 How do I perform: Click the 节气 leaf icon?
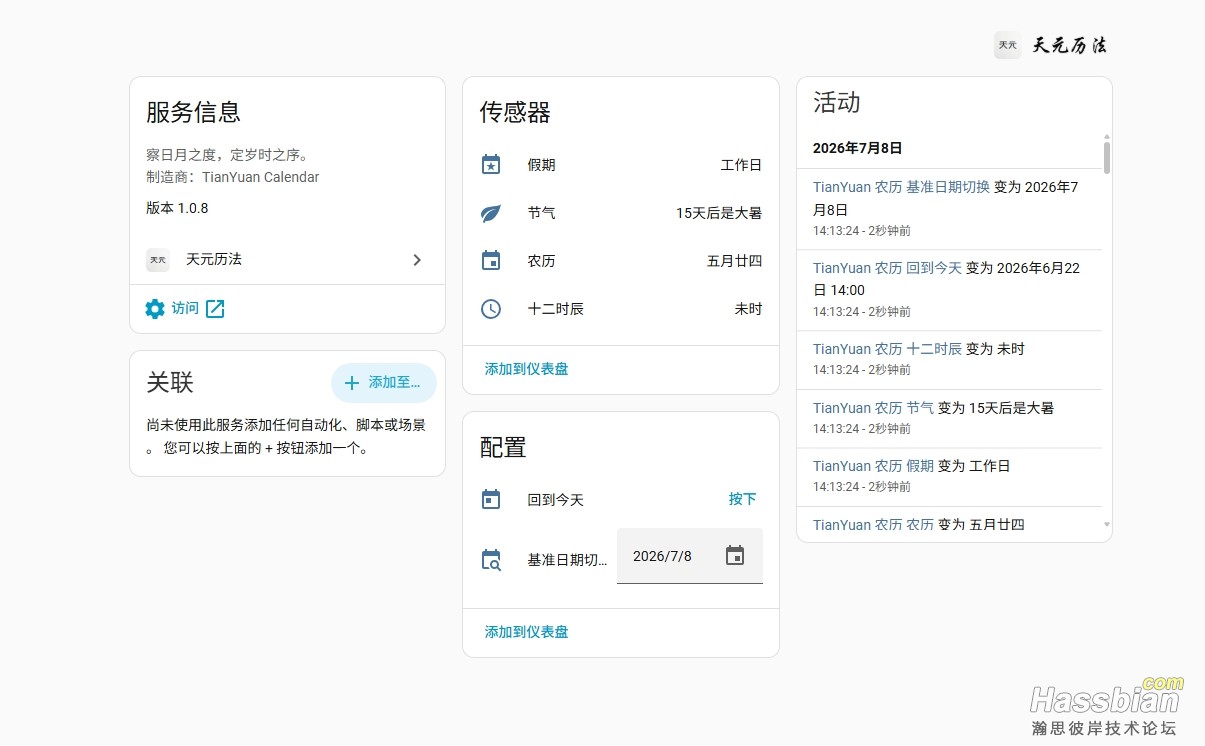(491, 213)
